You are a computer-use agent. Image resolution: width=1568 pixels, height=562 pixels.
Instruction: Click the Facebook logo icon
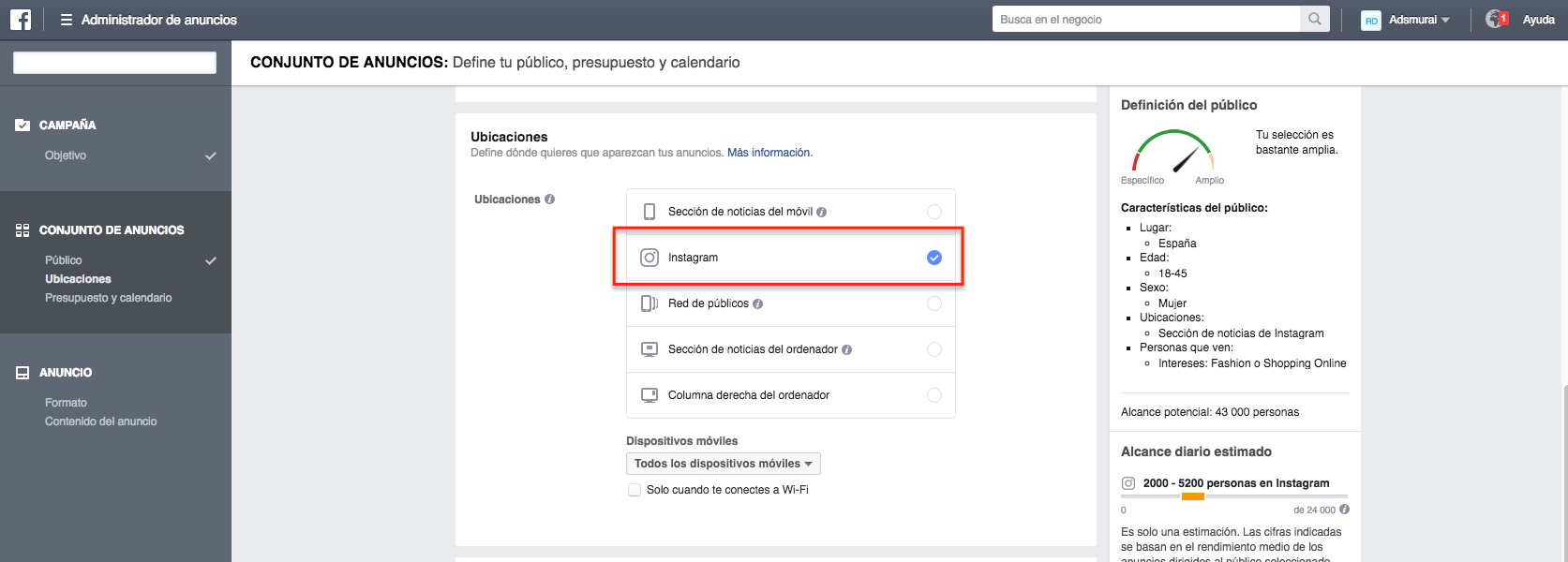[x=20, y=20]
